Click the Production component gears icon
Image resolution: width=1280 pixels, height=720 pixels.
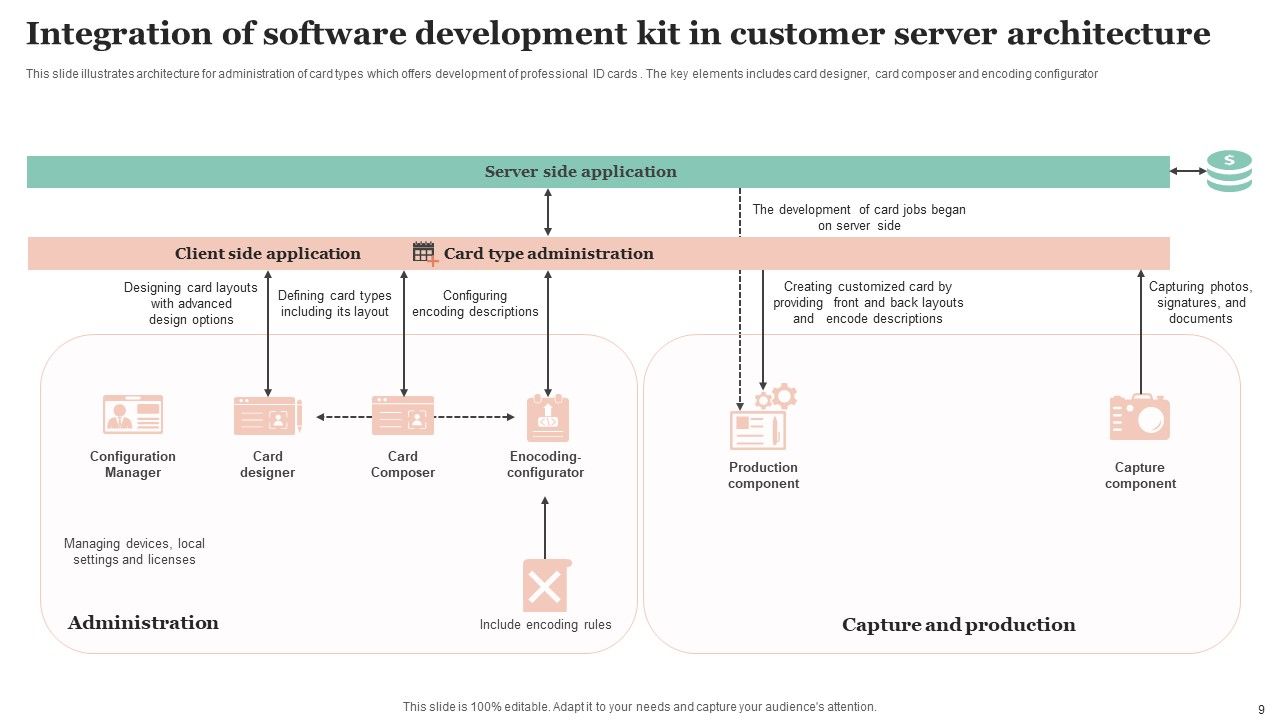(763, 415)
